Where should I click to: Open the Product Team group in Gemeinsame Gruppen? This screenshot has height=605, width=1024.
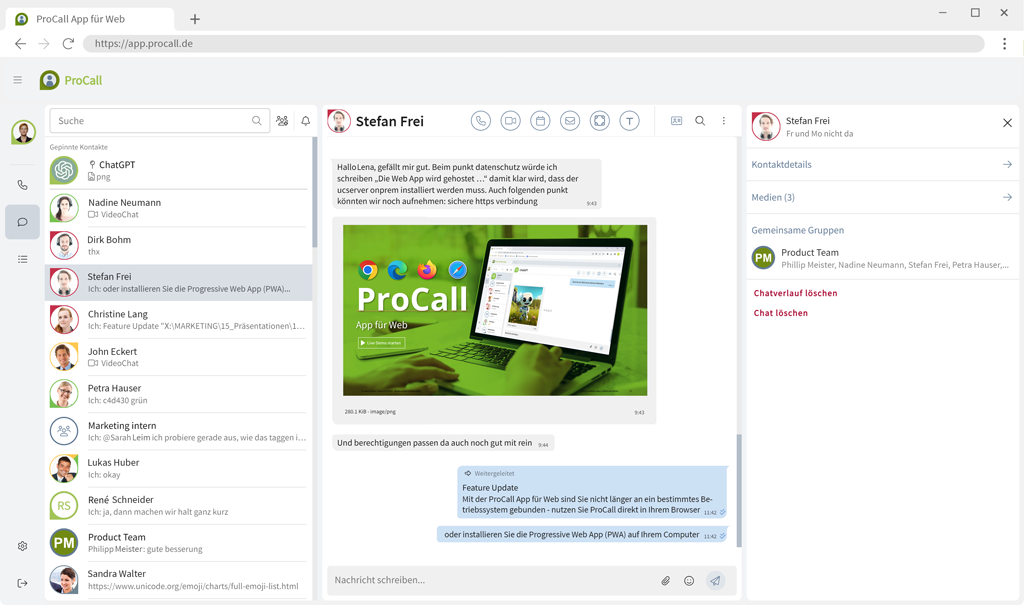point(882,258)
